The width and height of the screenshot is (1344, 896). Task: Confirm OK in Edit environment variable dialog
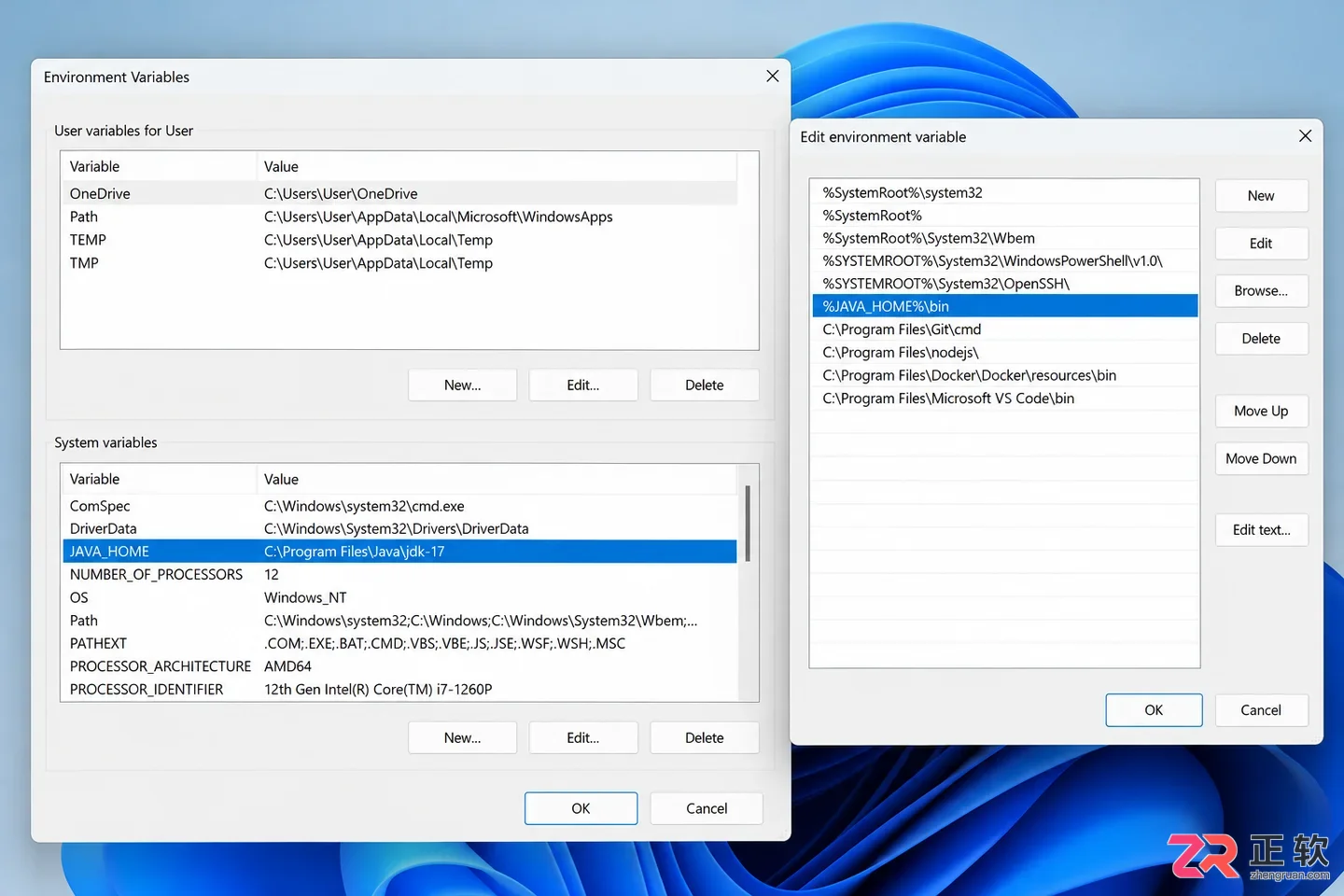click(1154, 710)
